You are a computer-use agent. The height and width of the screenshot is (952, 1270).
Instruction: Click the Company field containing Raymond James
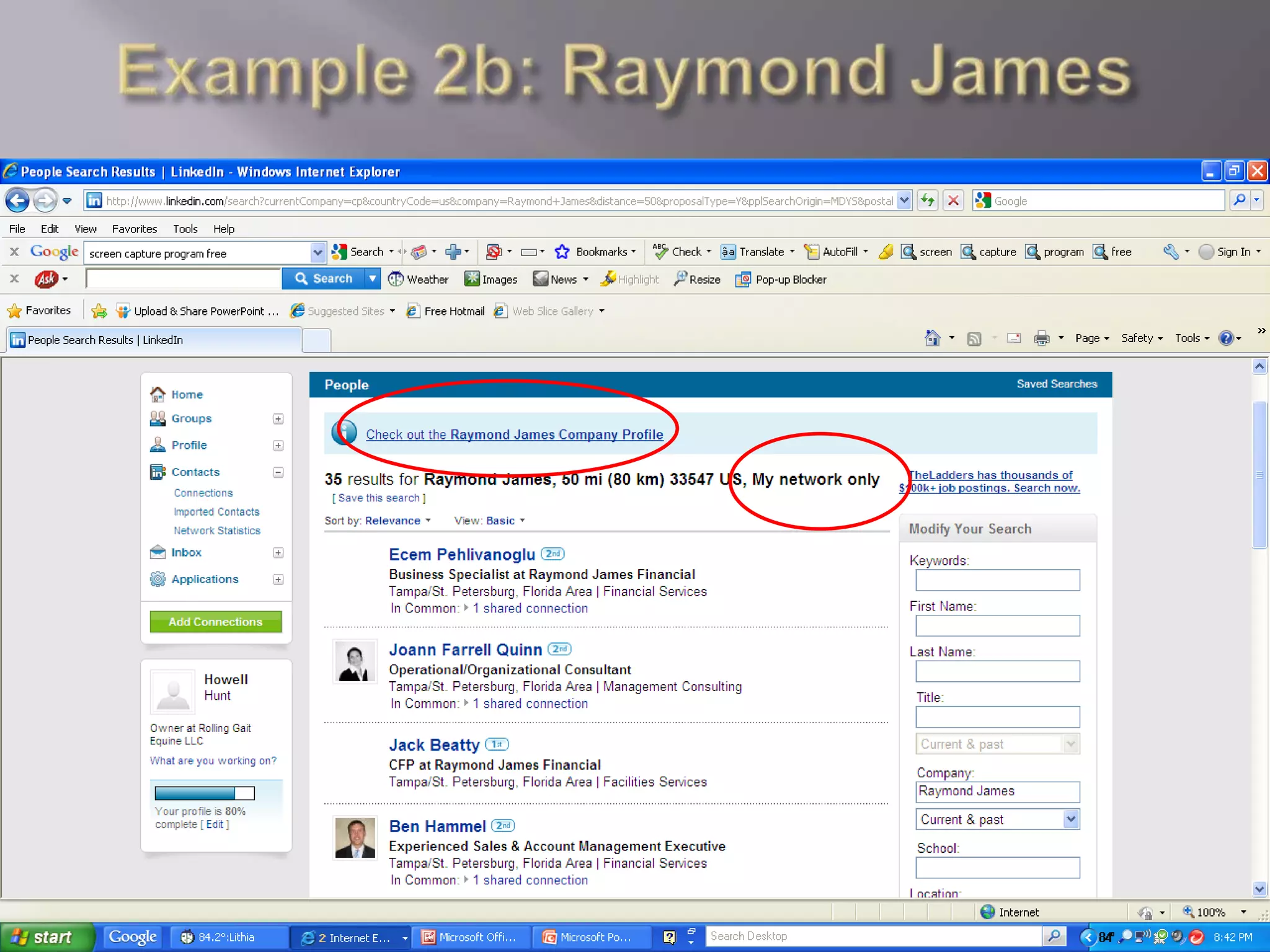click(x=998, y=791)
